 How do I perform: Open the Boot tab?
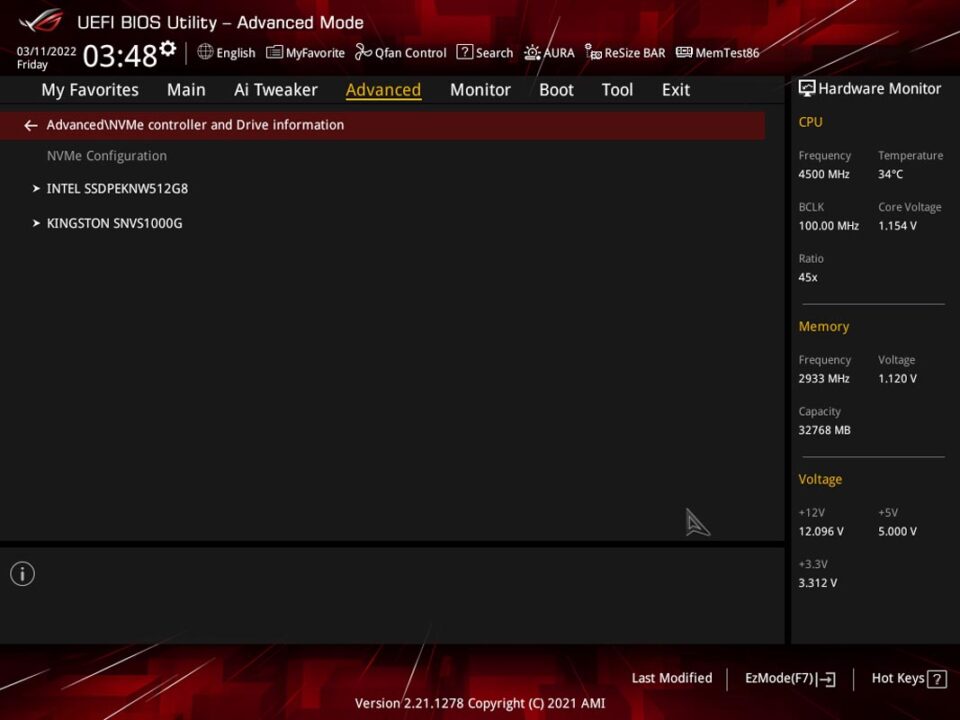pyautogui.click(x=557, y=90)
